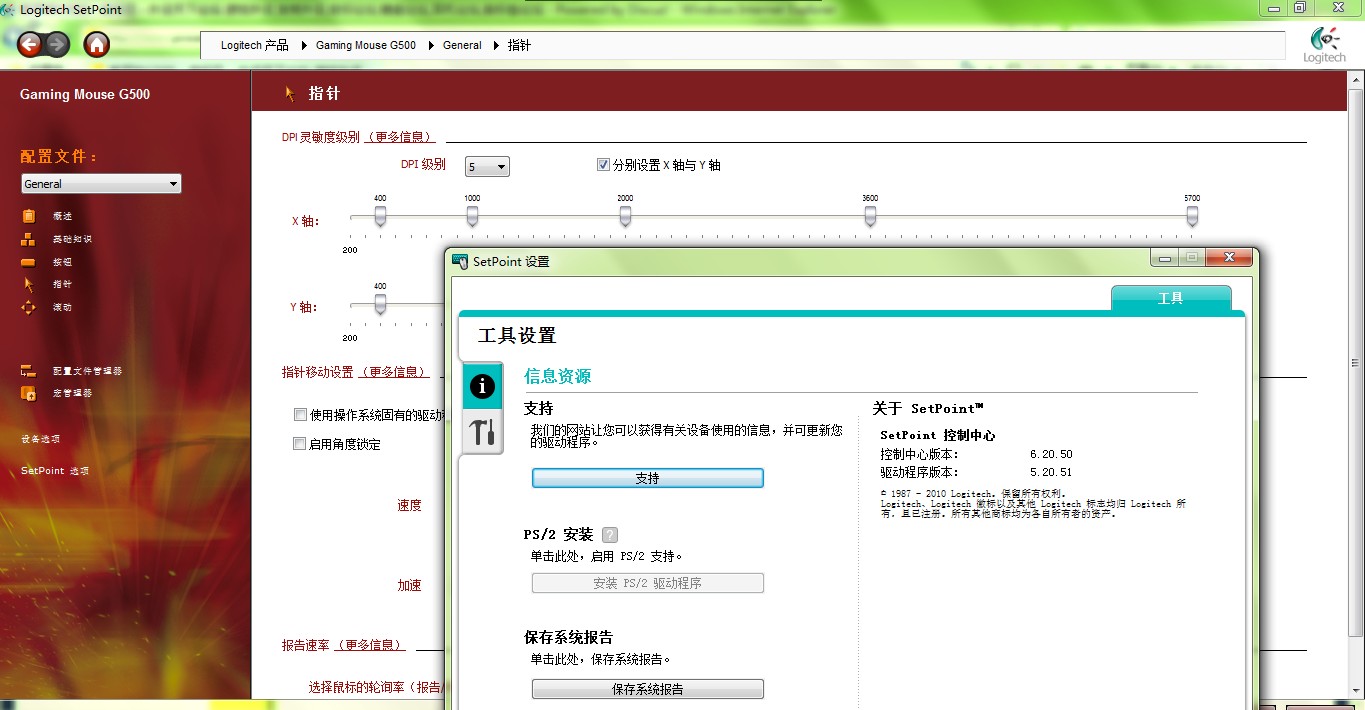Click X 轴 slider handle at 3600

870,216
